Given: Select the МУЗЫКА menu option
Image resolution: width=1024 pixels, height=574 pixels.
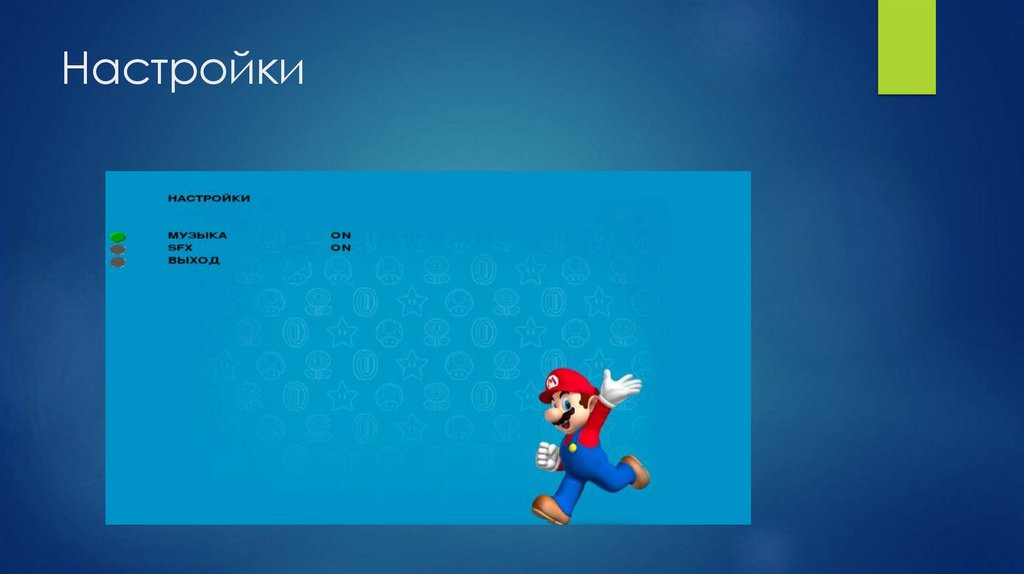Looking at the screenshot, I should pos(197,235).
